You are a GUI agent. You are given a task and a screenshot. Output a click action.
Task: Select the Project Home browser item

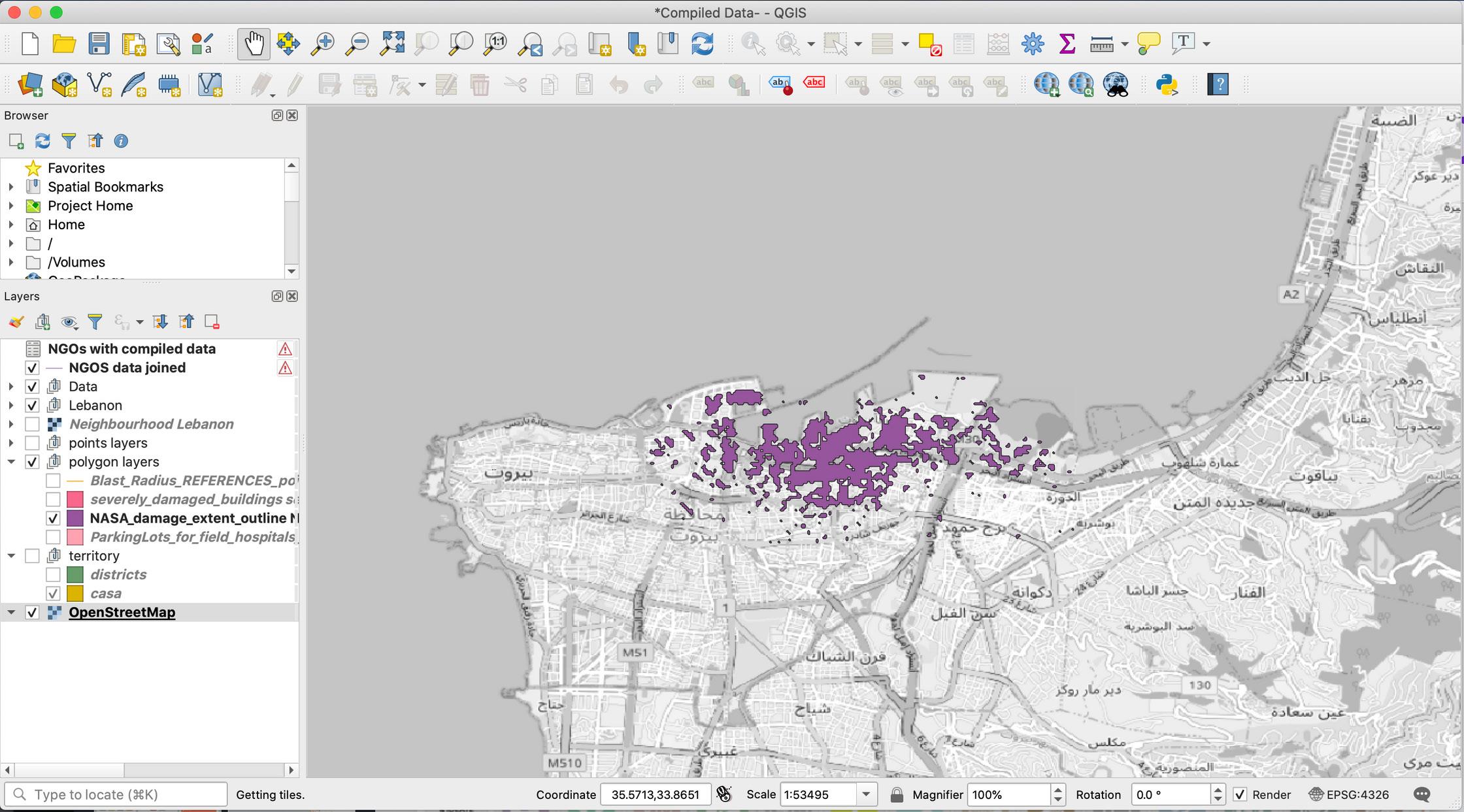90,206
